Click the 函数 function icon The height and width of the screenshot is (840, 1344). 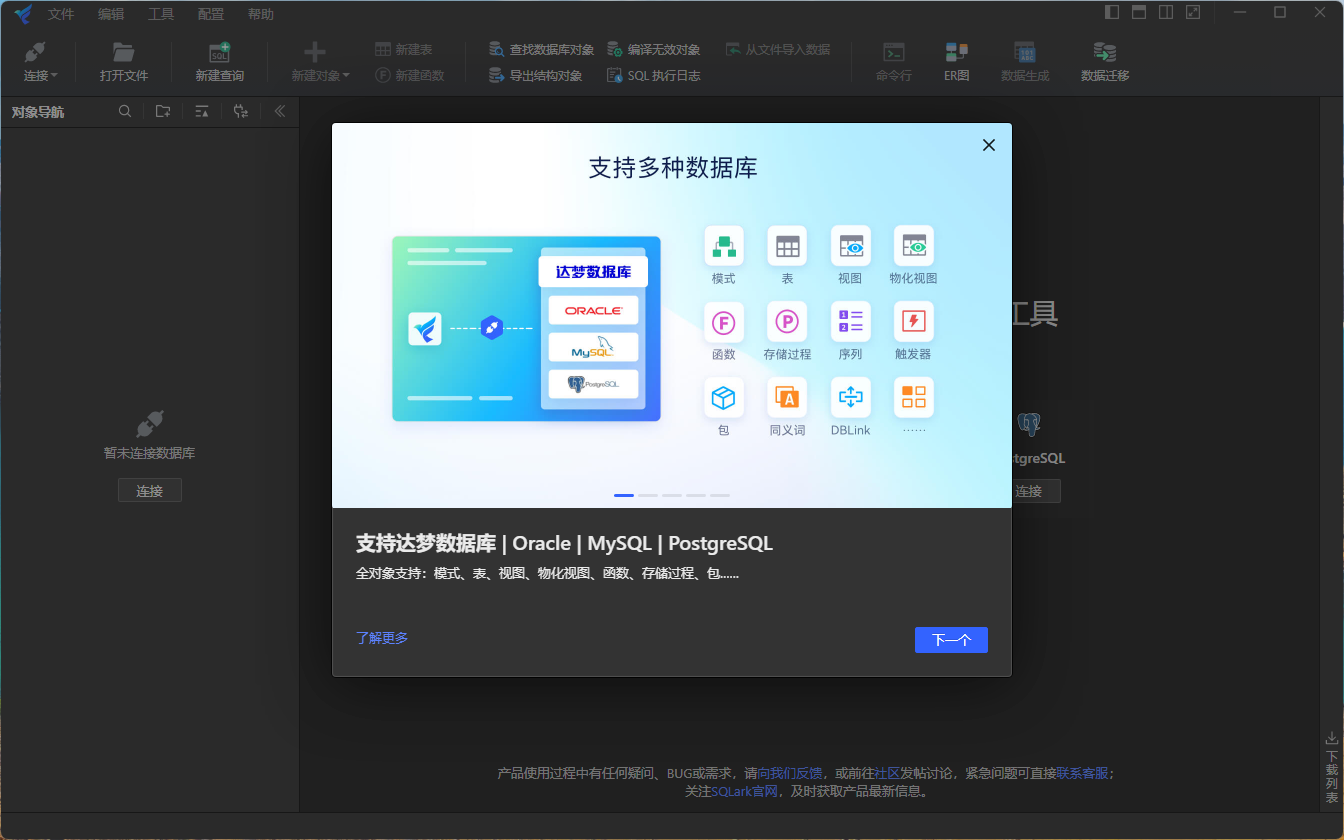pos(724,322)
